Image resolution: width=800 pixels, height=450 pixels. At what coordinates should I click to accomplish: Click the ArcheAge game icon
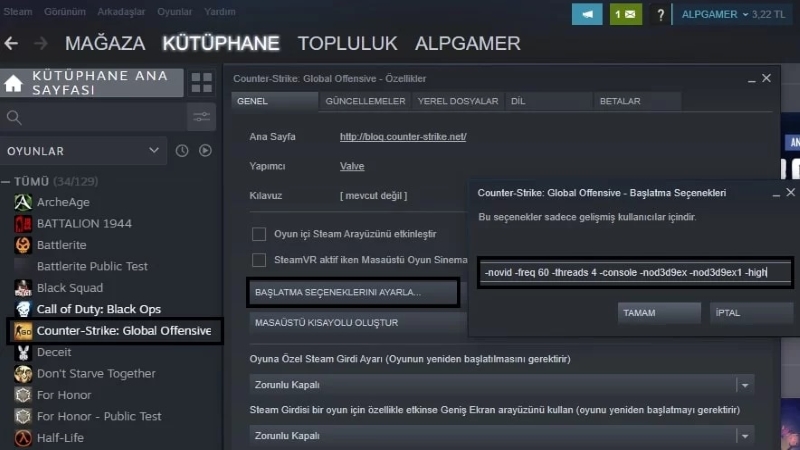point(23,203)
